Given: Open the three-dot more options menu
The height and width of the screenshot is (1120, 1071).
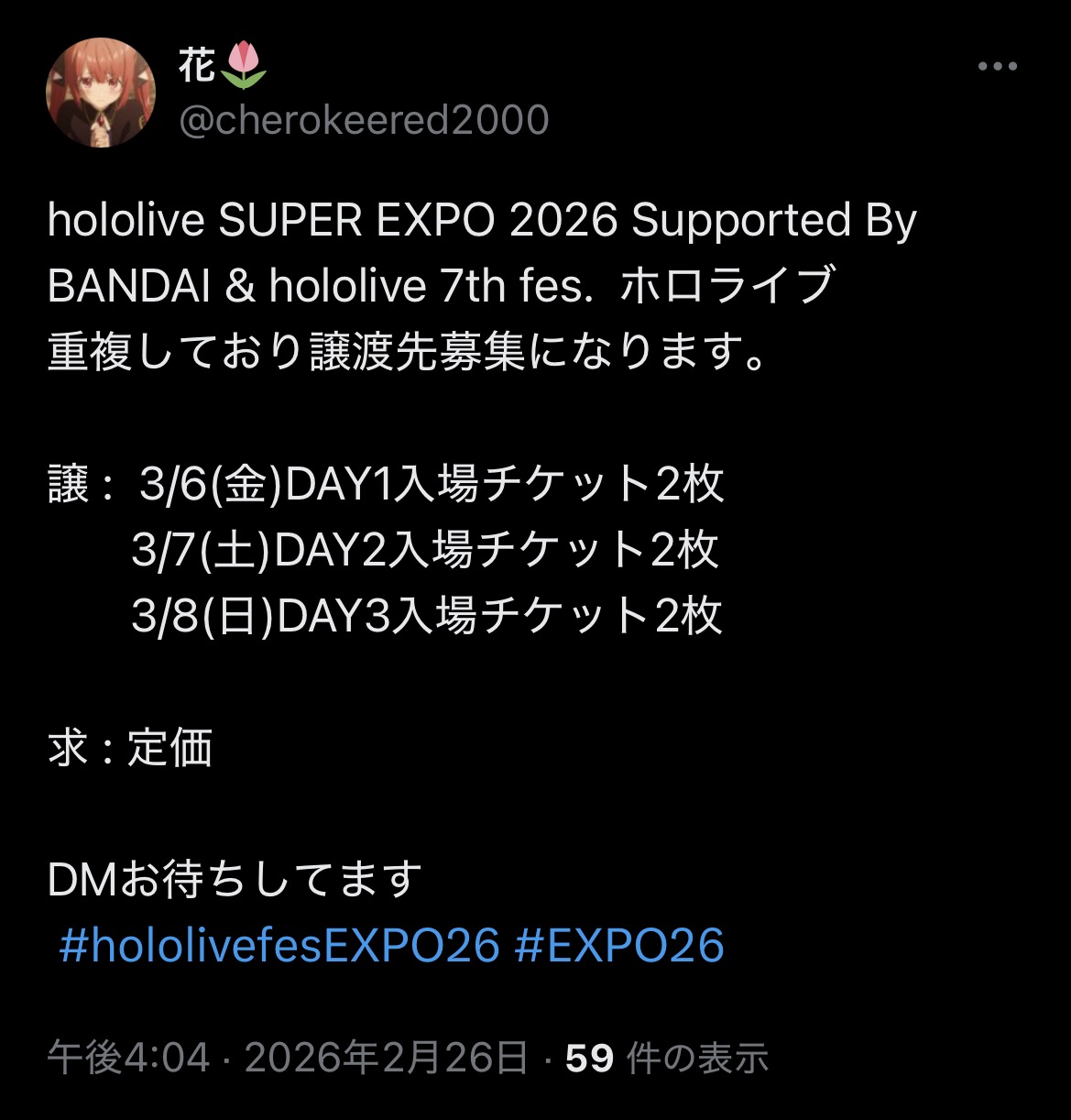Looking at the screenshot, I should click(x=998, y=67).
